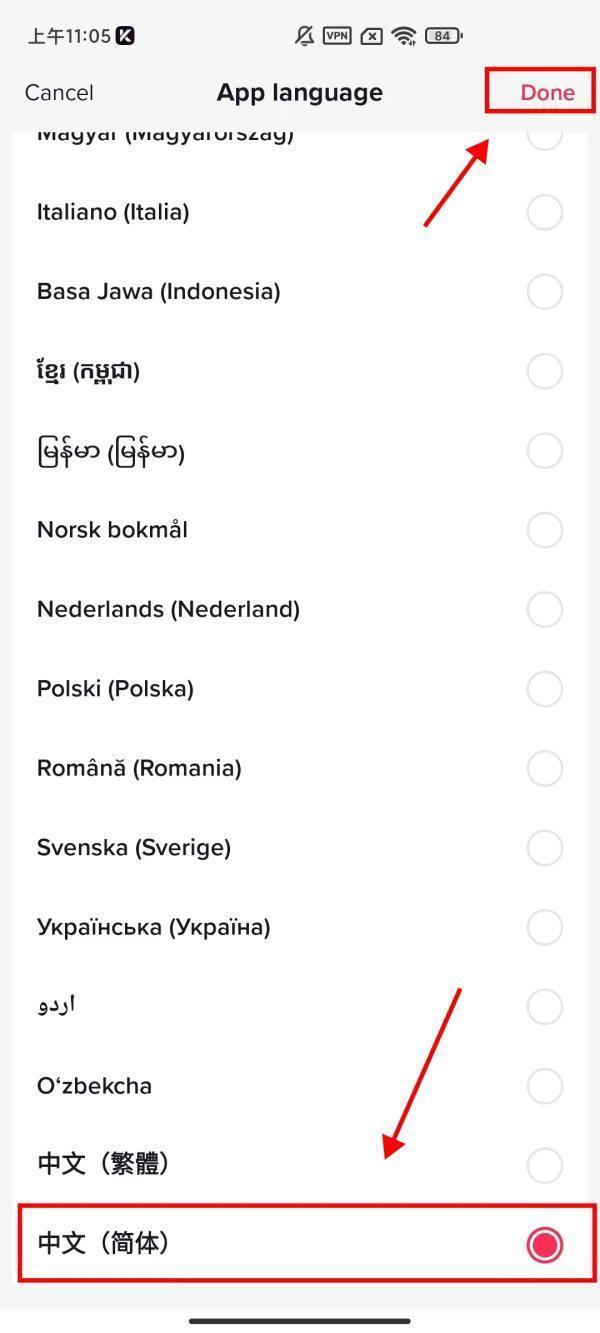Image resolution: width=600 pixels, height=1333 pixels.
Task: Tap the SIM card error icon
Action: (369, 35)
